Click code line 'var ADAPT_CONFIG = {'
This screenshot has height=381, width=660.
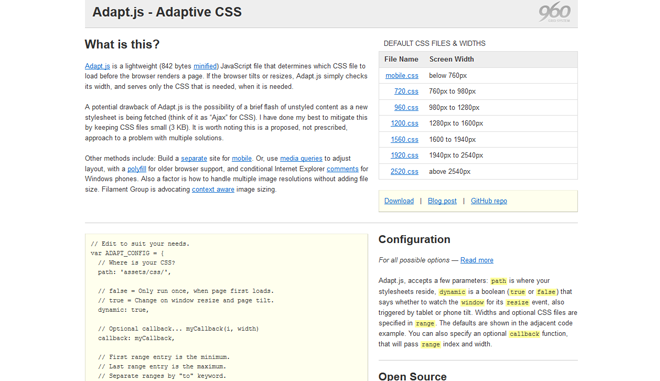[127, 253]
